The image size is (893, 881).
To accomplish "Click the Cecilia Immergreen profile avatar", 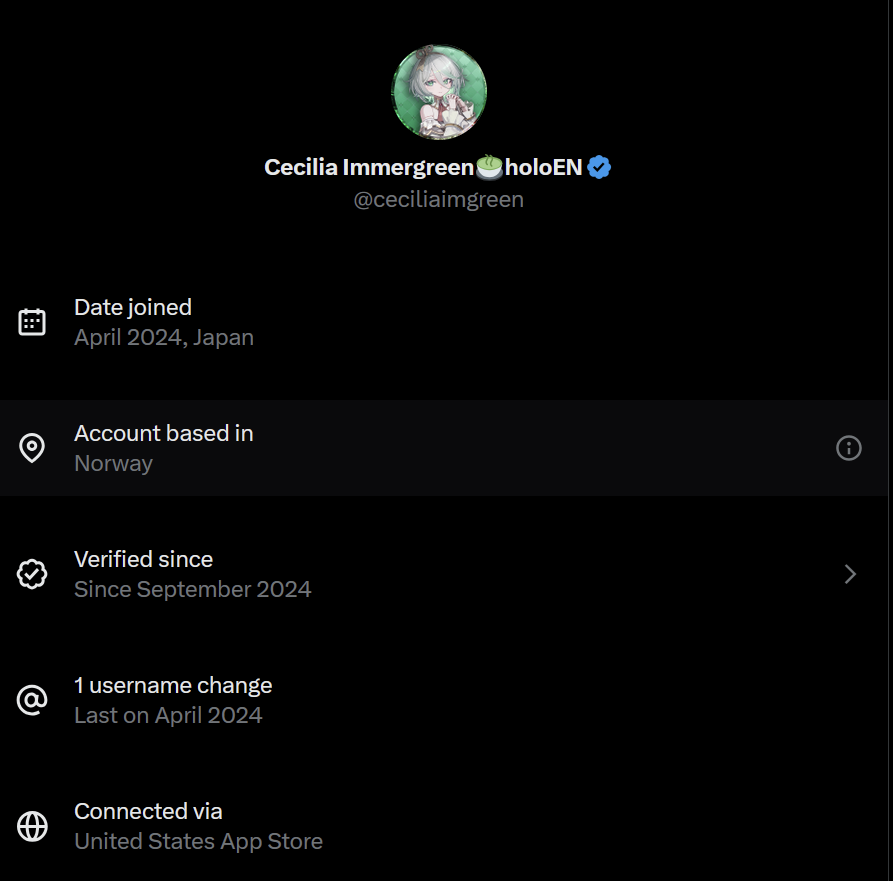I will [439, 92].
